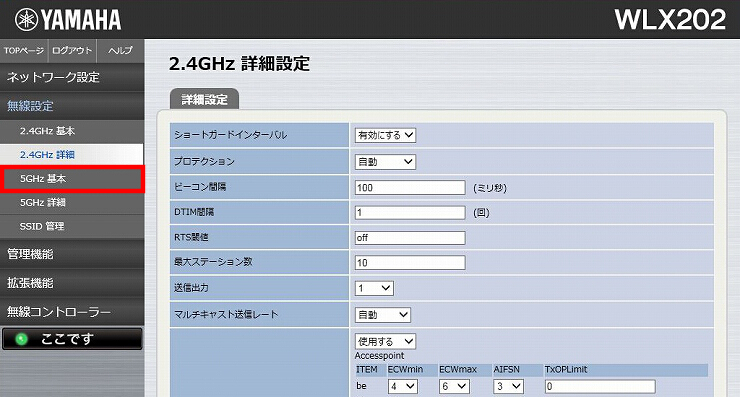This screenshot has height=397, width=740.
Task: Open the マルチキャスト送信レート dropdown
Action: click(383, 315)
